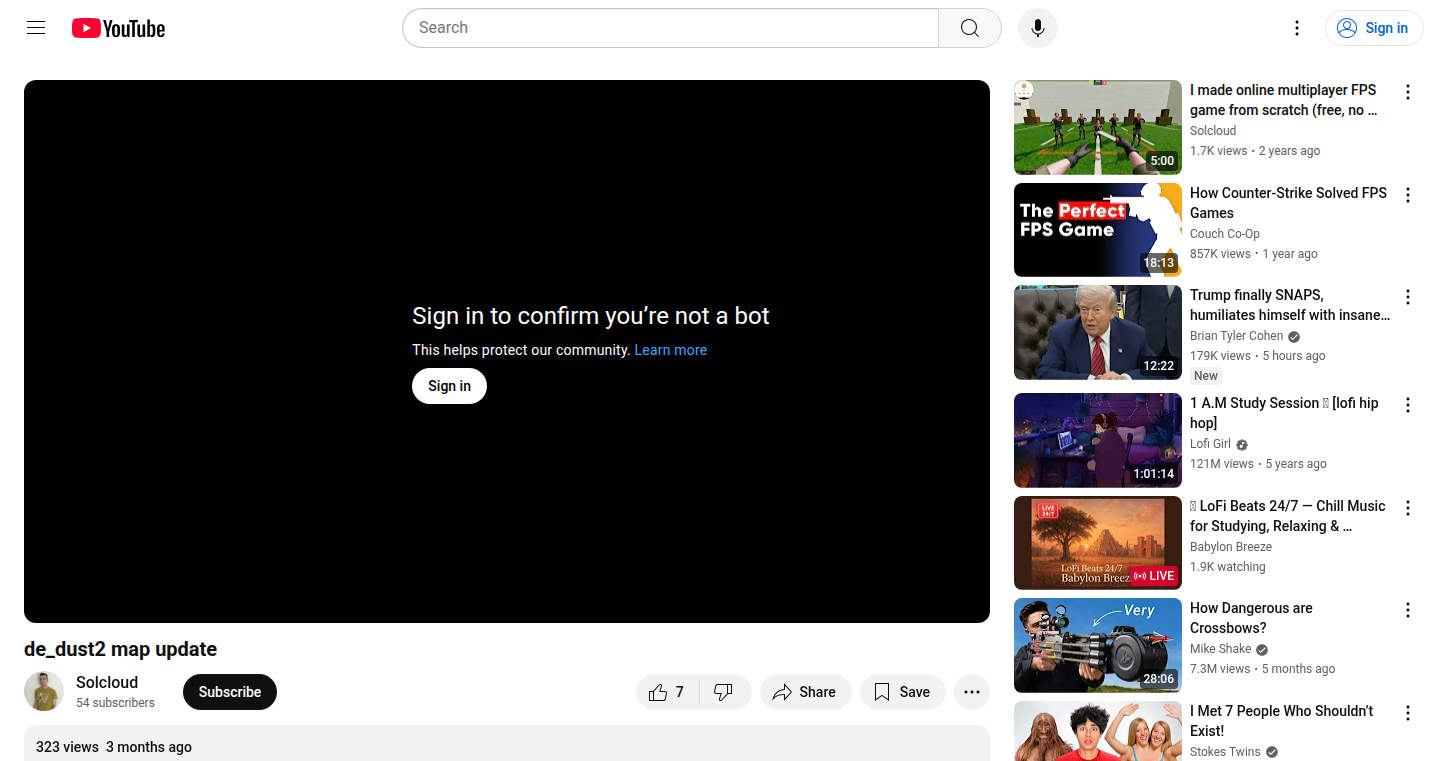Open the Crossbows video thumbnail
1440x761 pixels.
(1098, 645)
